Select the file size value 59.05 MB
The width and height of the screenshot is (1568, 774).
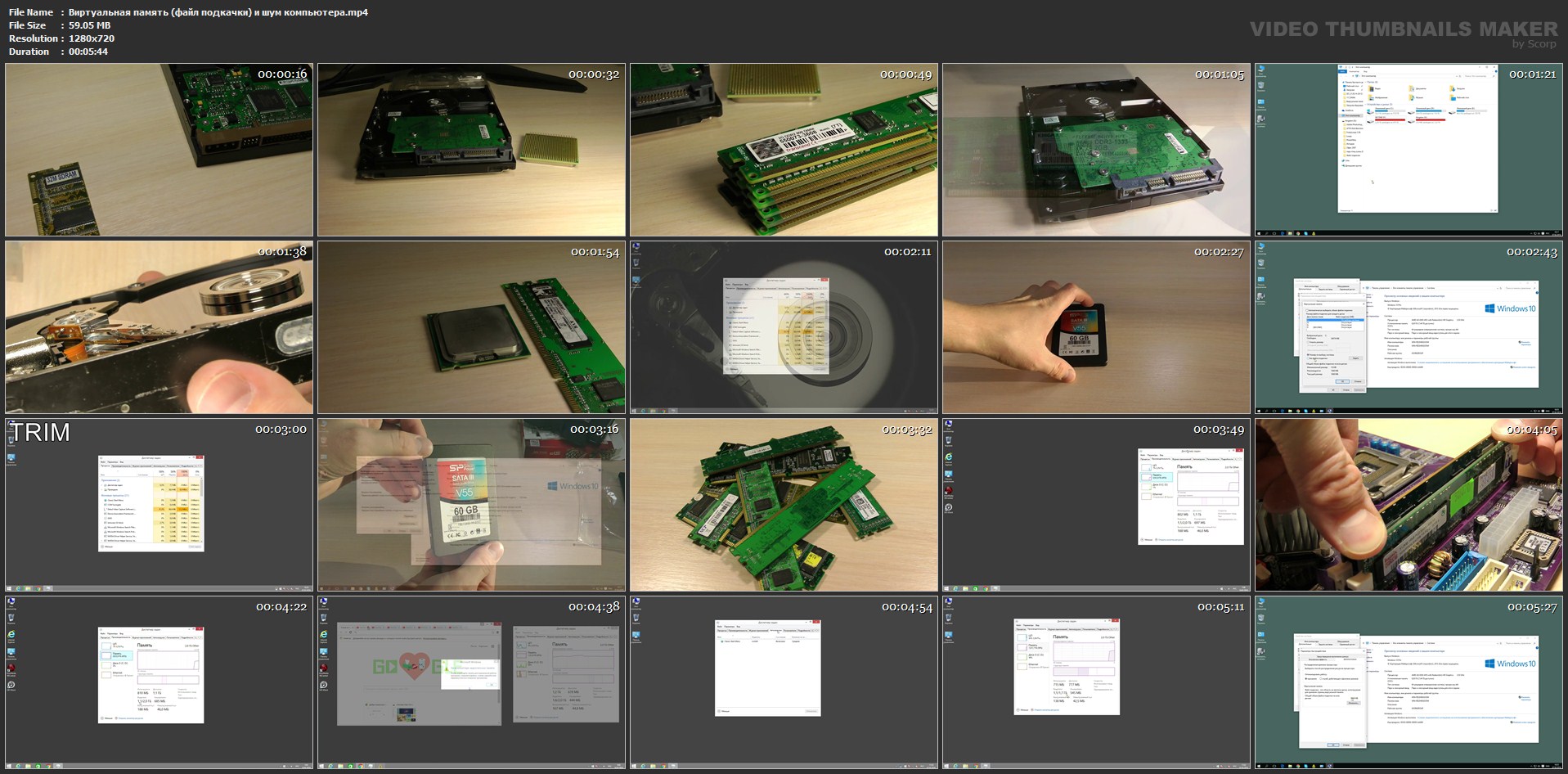tap(89, 25)
